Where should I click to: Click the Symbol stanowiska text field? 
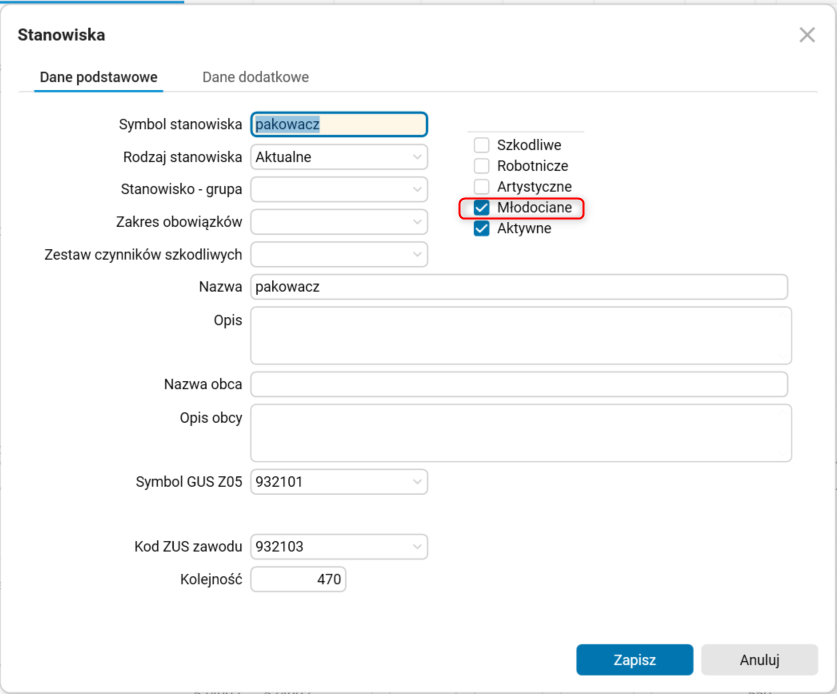[339, 124]
